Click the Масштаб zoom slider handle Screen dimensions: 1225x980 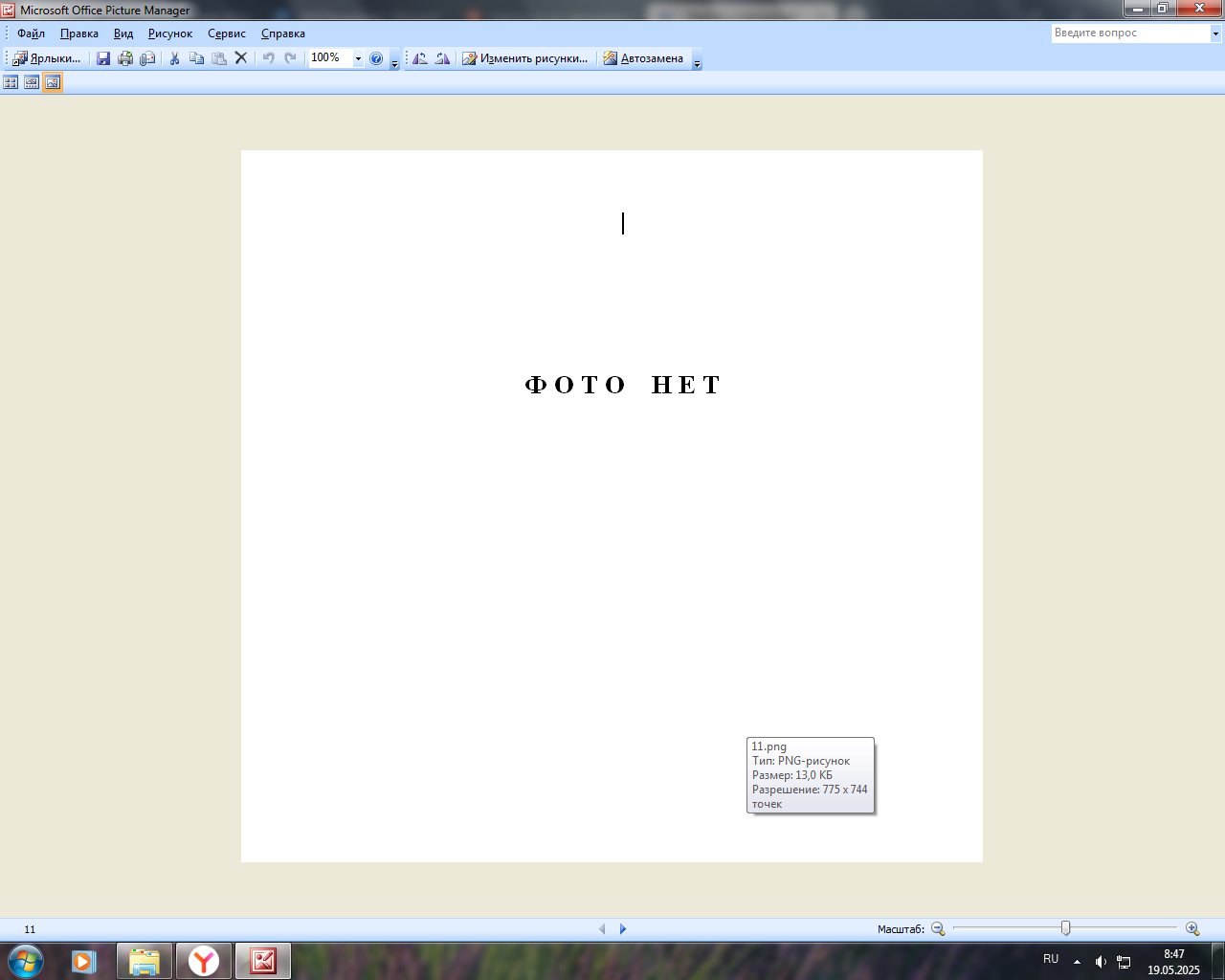[1065, 928]
